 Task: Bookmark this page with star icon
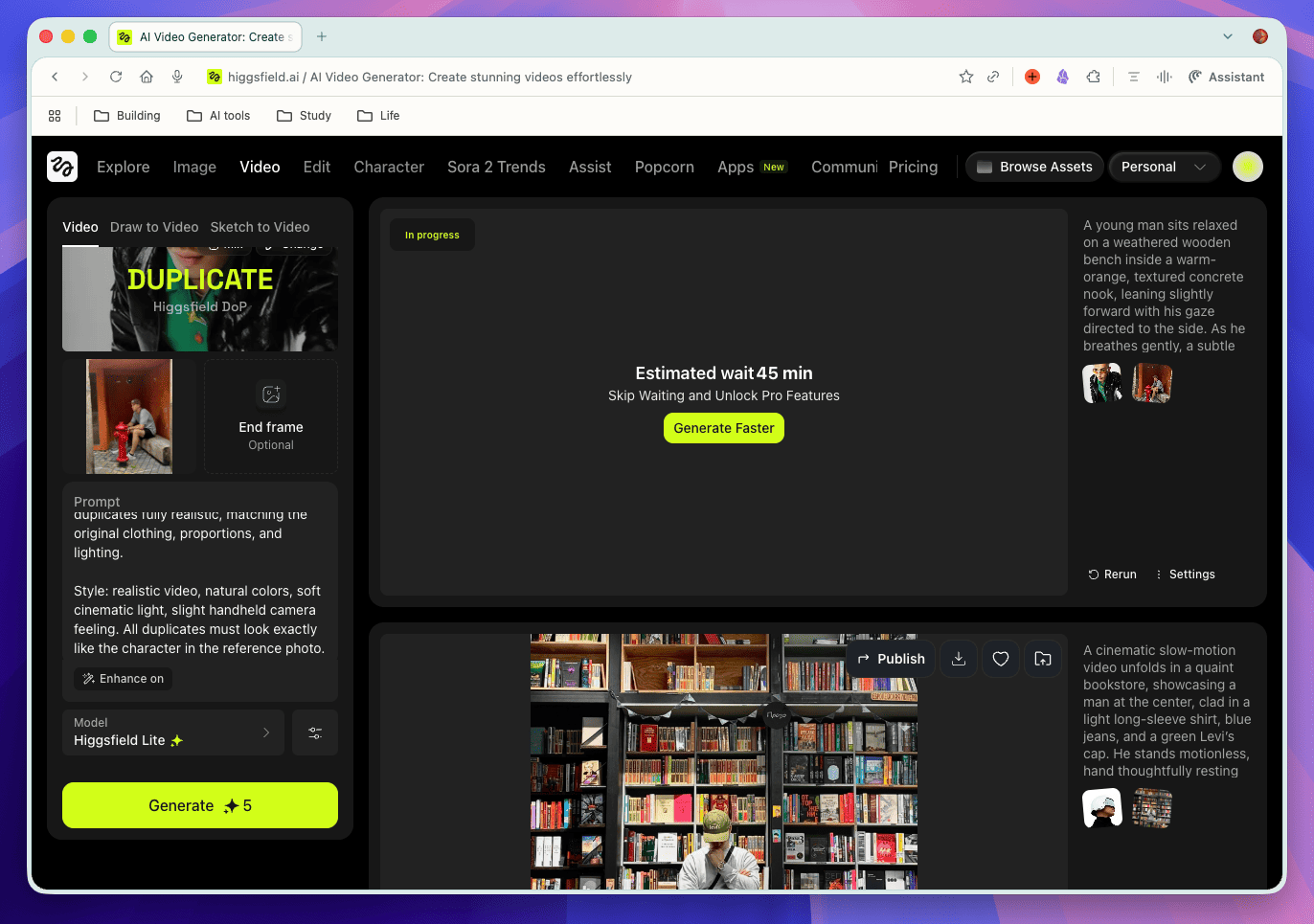(966, 77)
